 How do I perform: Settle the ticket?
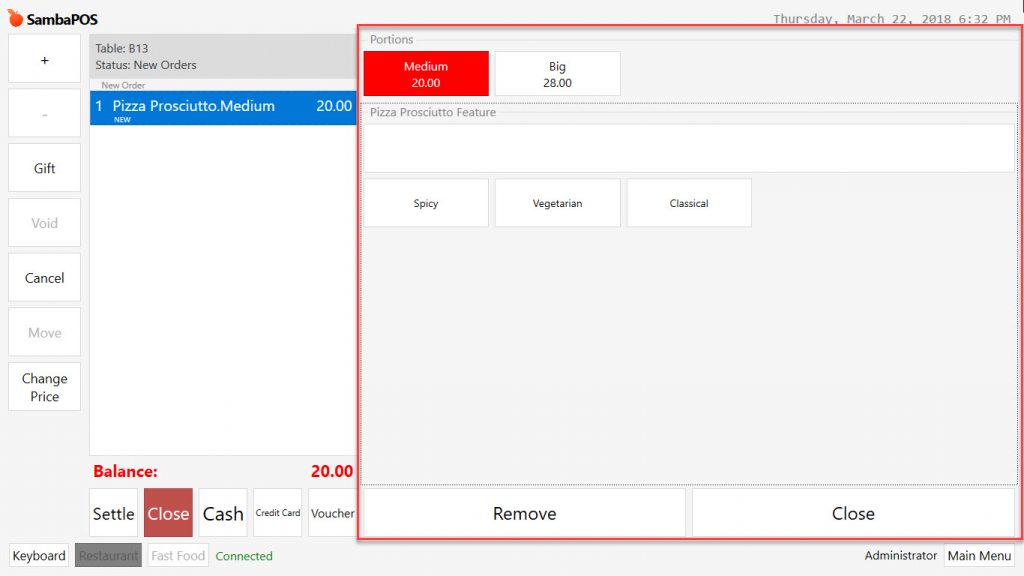pos(114,513)
